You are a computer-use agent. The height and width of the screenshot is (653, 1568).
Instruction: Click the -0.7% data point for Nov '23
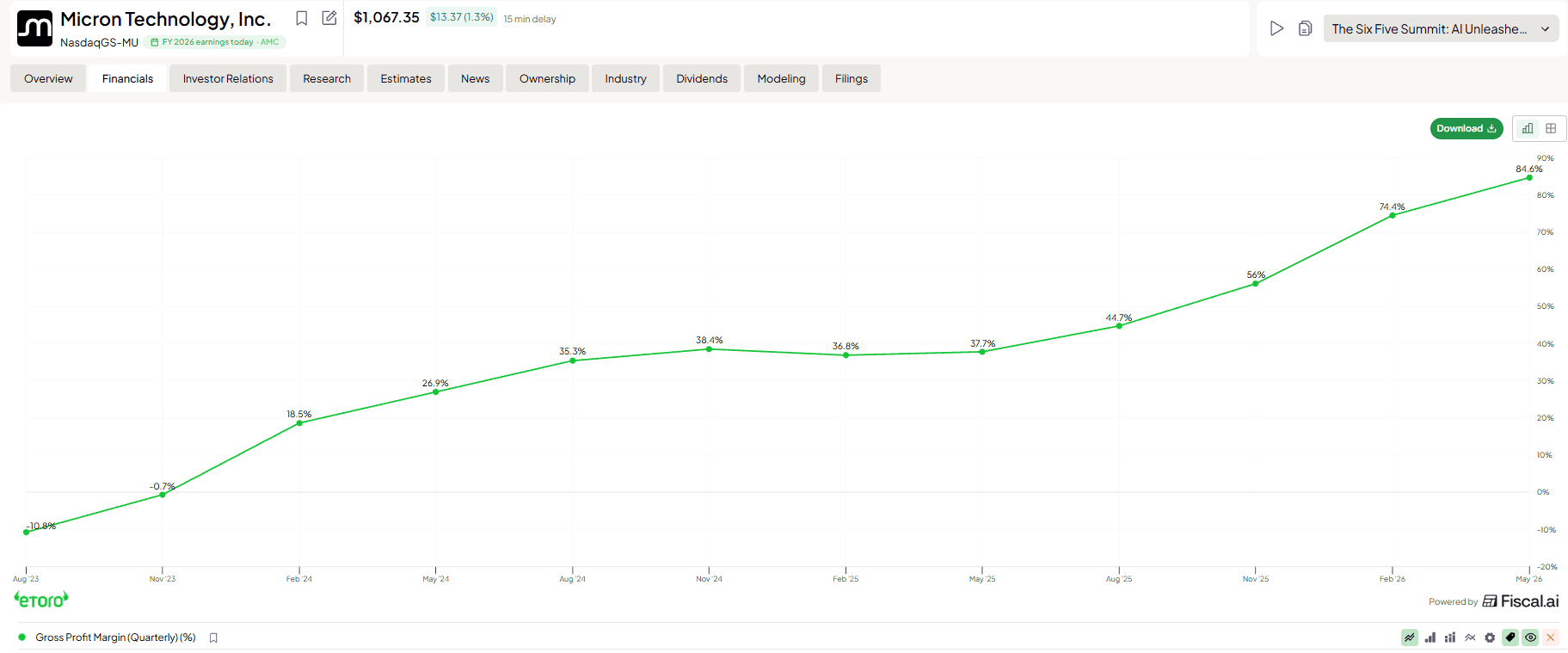[163, 495]
